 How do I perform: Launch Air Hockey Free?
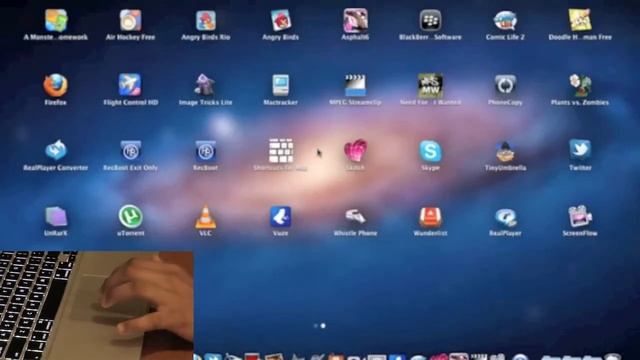(x=131, y=20)
